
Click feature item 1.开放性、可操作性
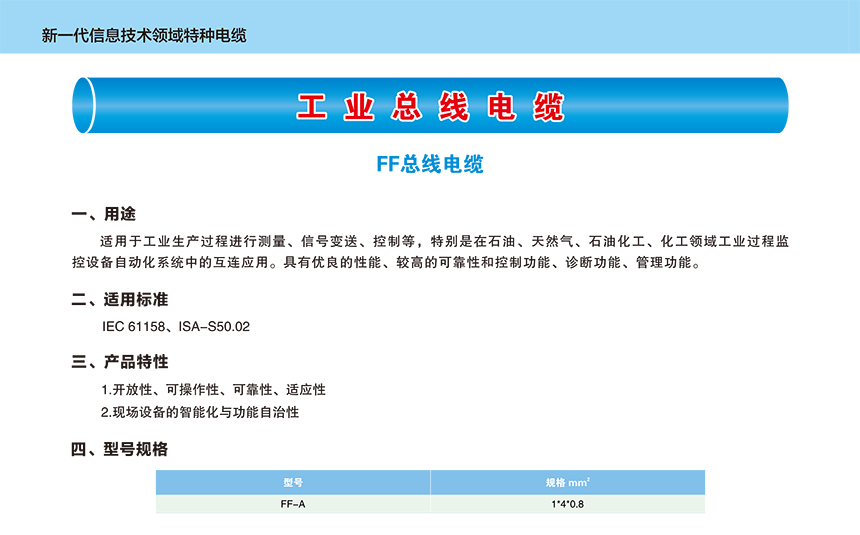(213, 389)
